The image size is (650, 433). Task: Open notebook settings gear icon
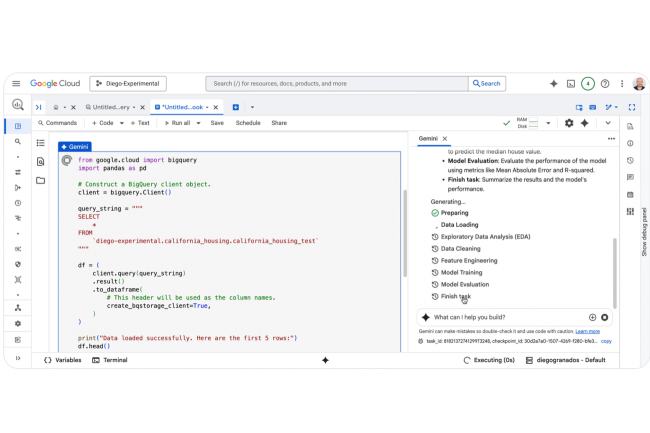click(569, 123)
